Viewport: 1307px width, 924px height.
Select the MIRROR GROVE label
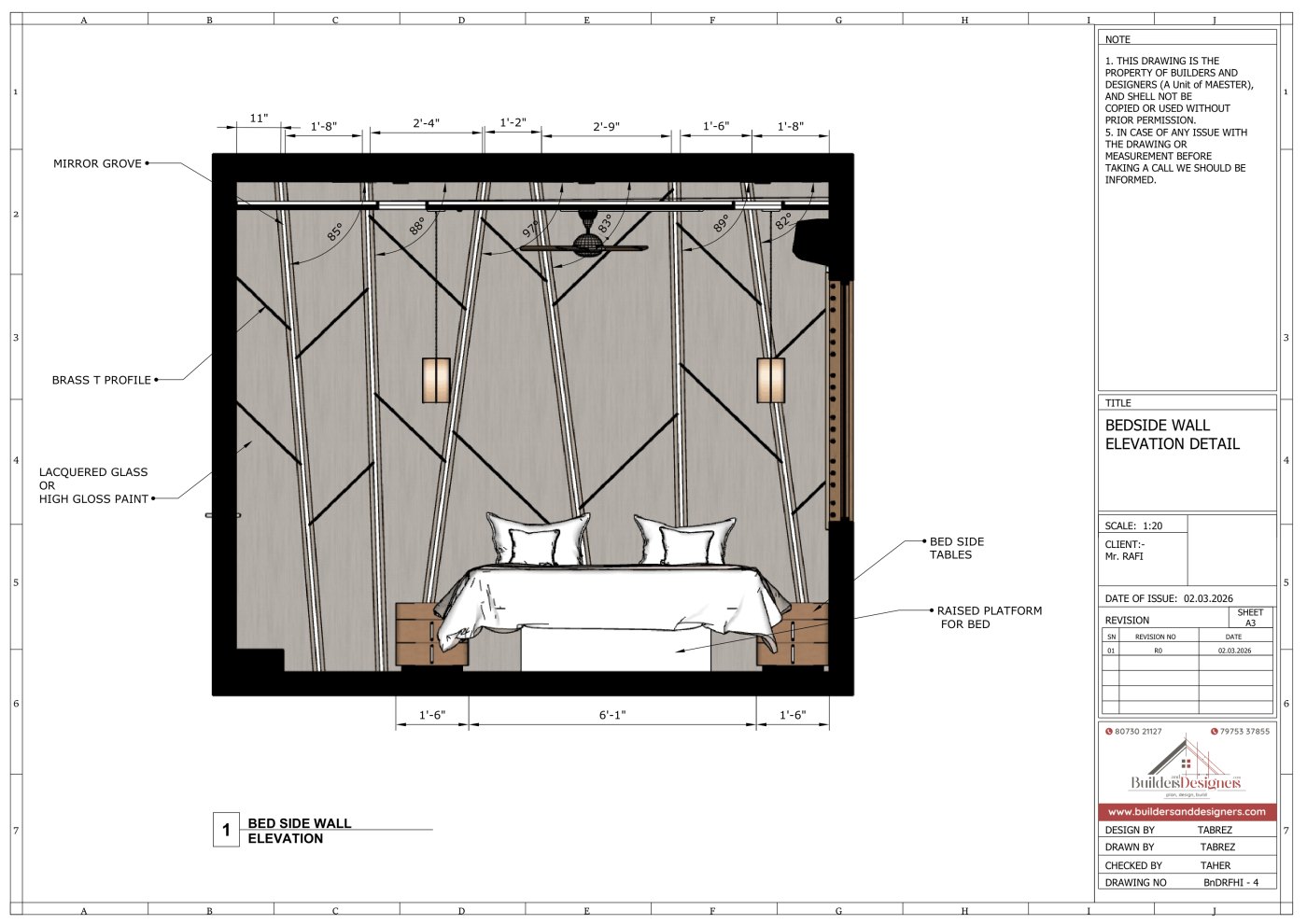tap(97, 163)
